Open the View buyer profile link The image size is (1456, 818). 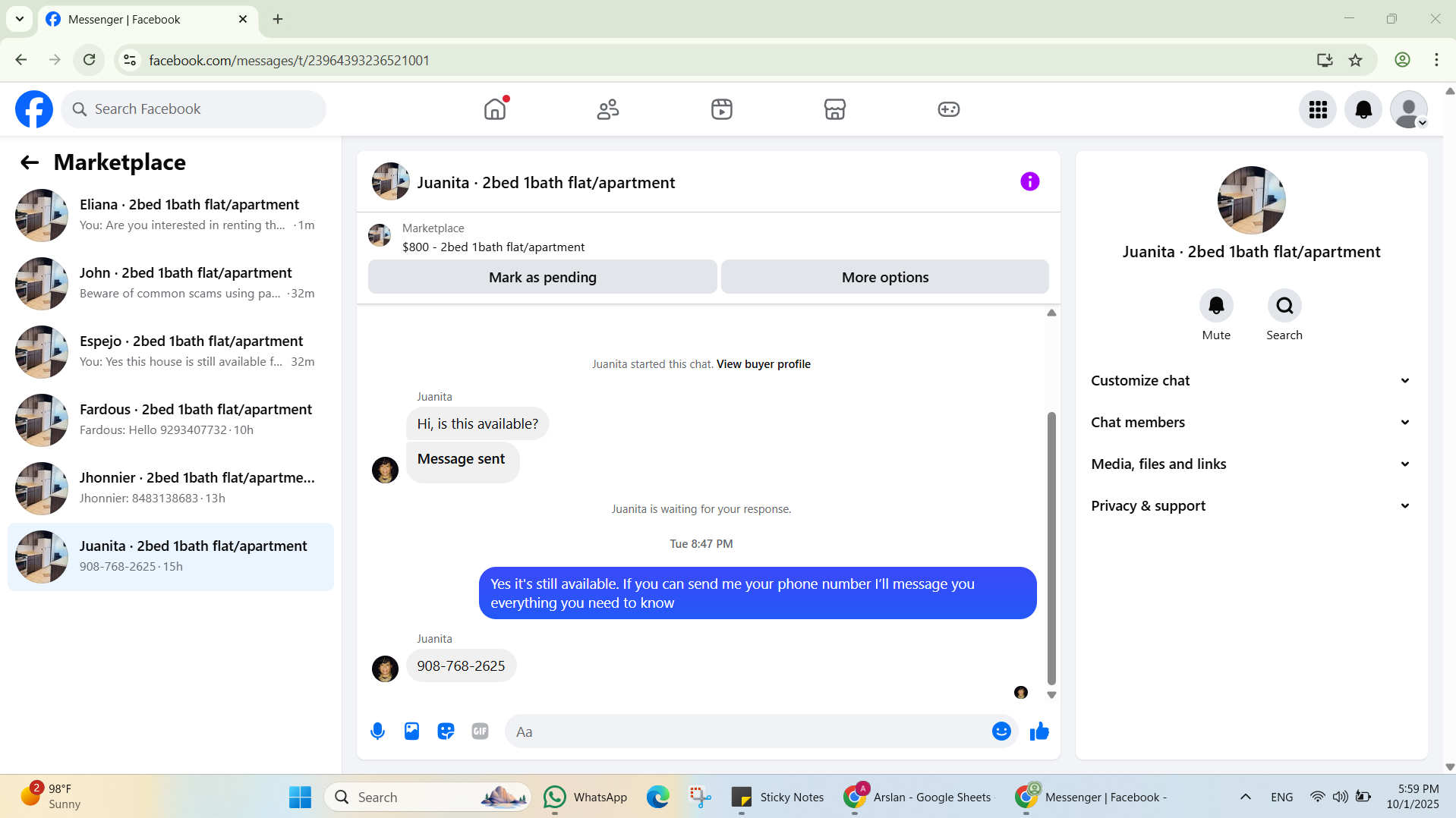(x=764, y=364)
